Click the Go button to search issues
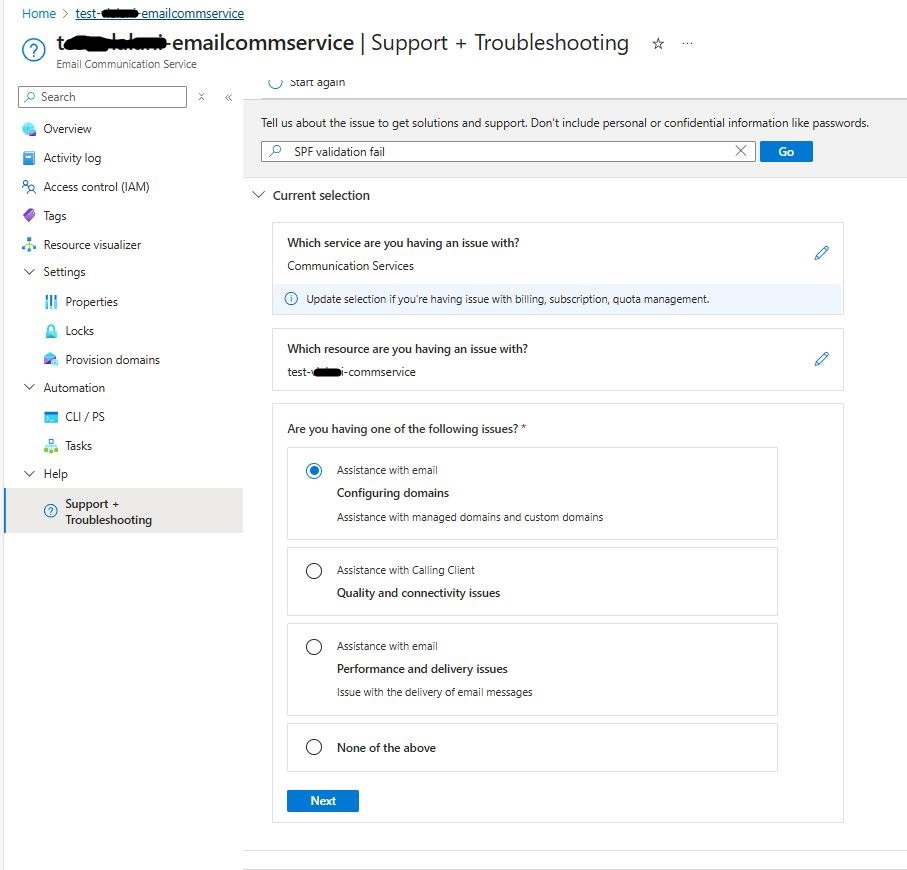Image resolution: width=907 pixels, height=870 pixels. (x=786, y=151)
